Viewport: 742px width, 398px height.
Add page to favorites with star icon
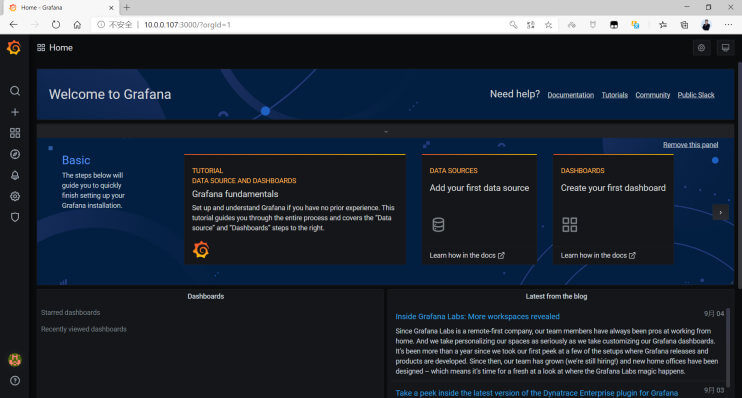point(548,25)
